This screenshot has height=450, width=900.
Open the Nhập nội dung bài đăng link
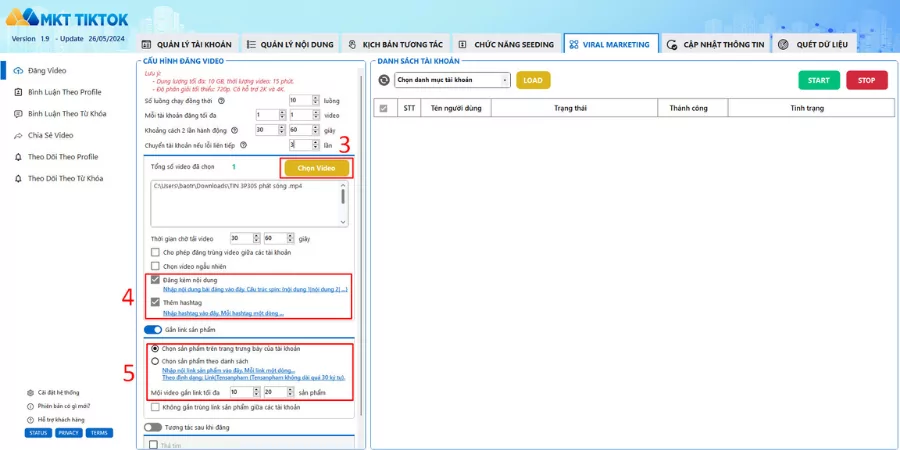(x=255, y=289)
